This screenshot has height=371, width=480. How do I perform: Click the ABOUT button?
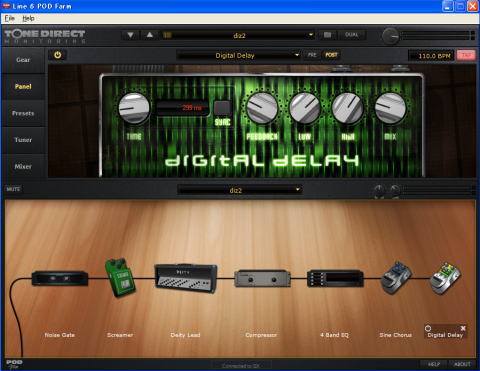(x=462, y=364)
